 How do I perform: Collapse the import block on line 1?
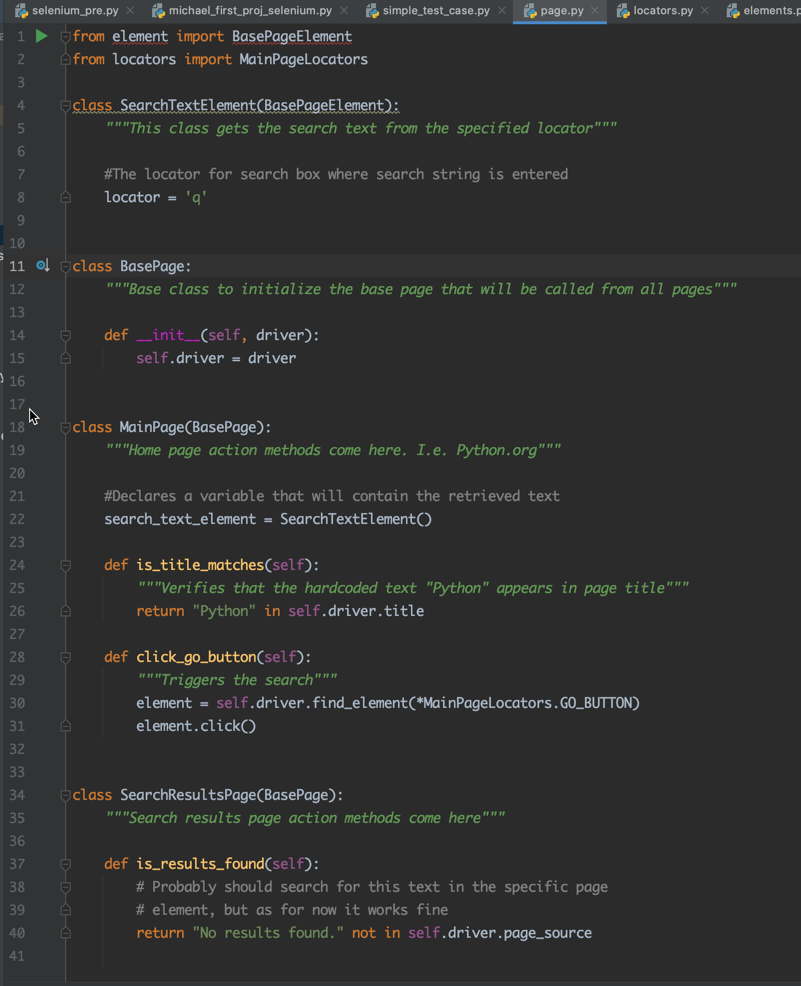[65, 36]
